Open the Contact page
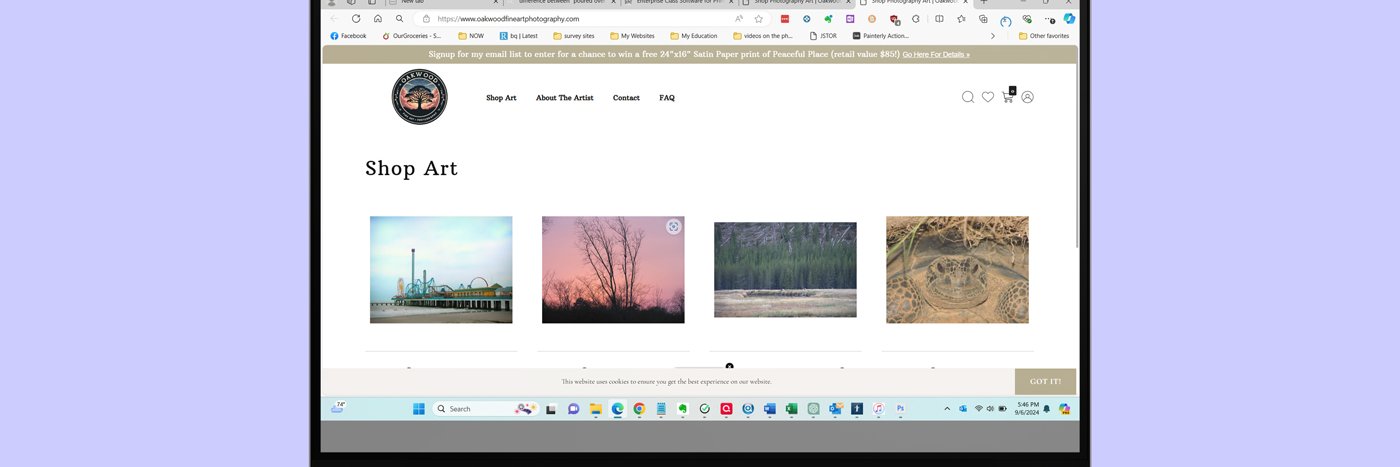Image resolution: width=1400 pixels, height=467 pixels. point(626,98)
